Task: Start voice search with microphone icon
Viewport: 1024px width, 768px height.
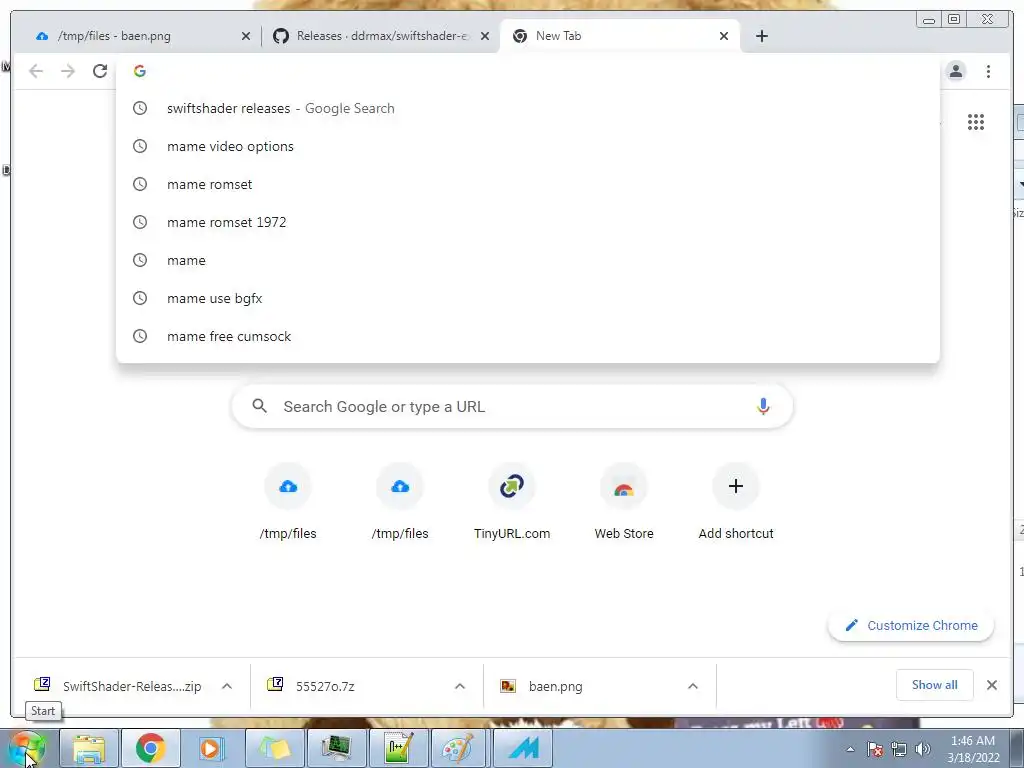Action: [763, 406]
